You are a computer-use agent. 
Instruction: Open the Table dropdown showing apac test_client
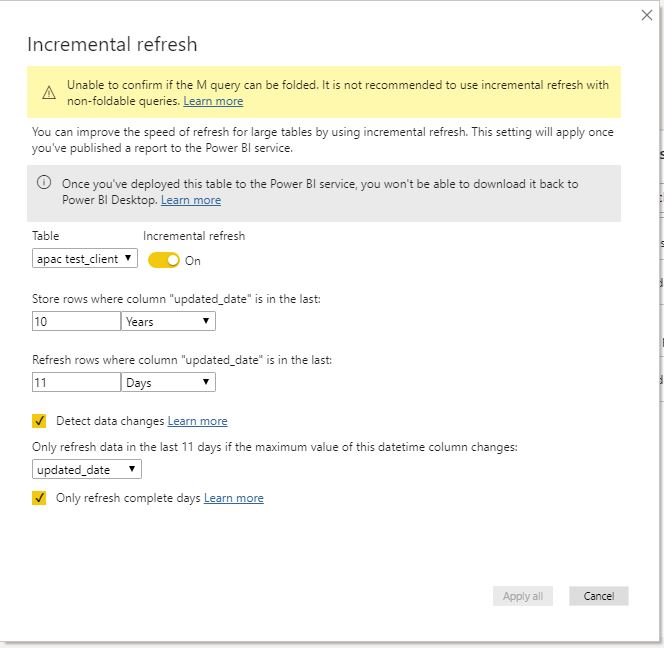[x=85, y=258]
